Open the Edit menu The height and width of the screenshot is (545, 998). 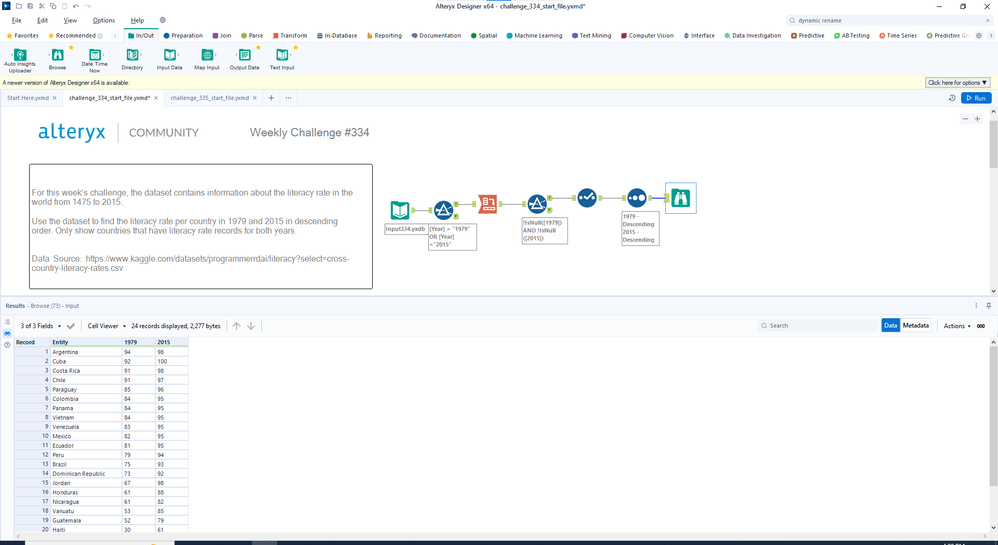pos(42,20)
